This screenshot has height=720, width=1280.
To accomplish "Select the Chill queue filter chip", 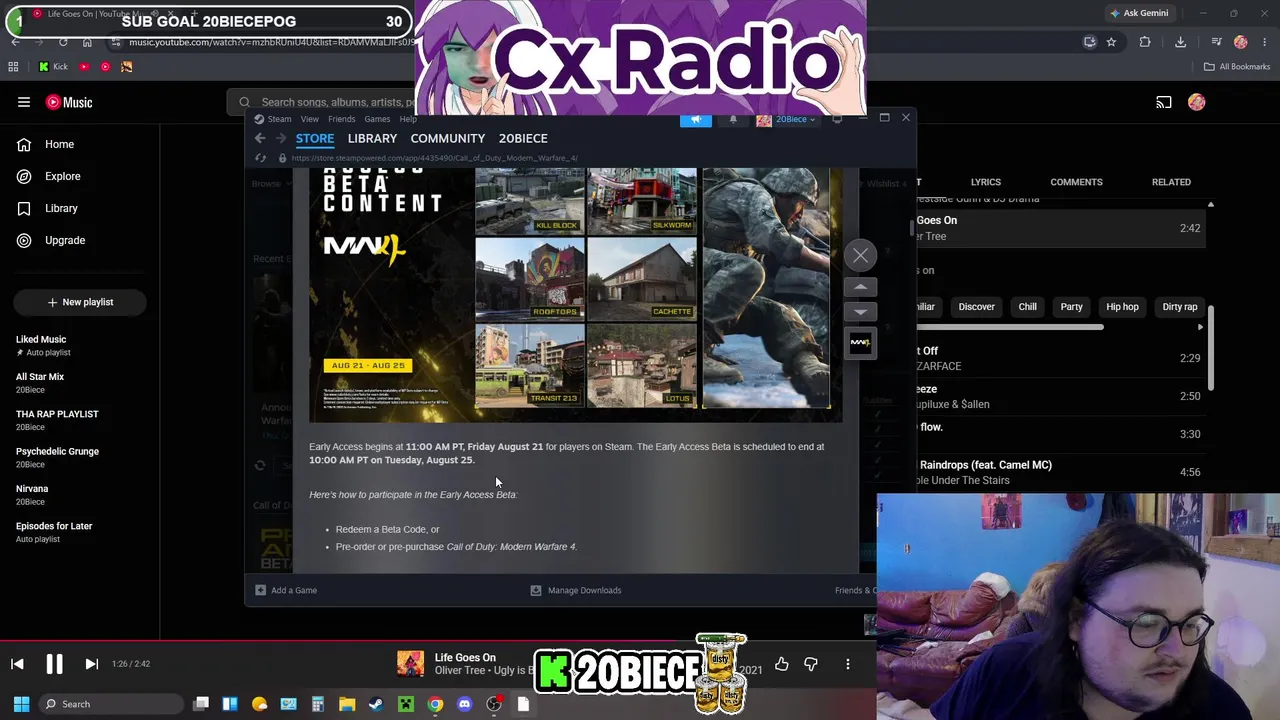I will pos(1027,307).
